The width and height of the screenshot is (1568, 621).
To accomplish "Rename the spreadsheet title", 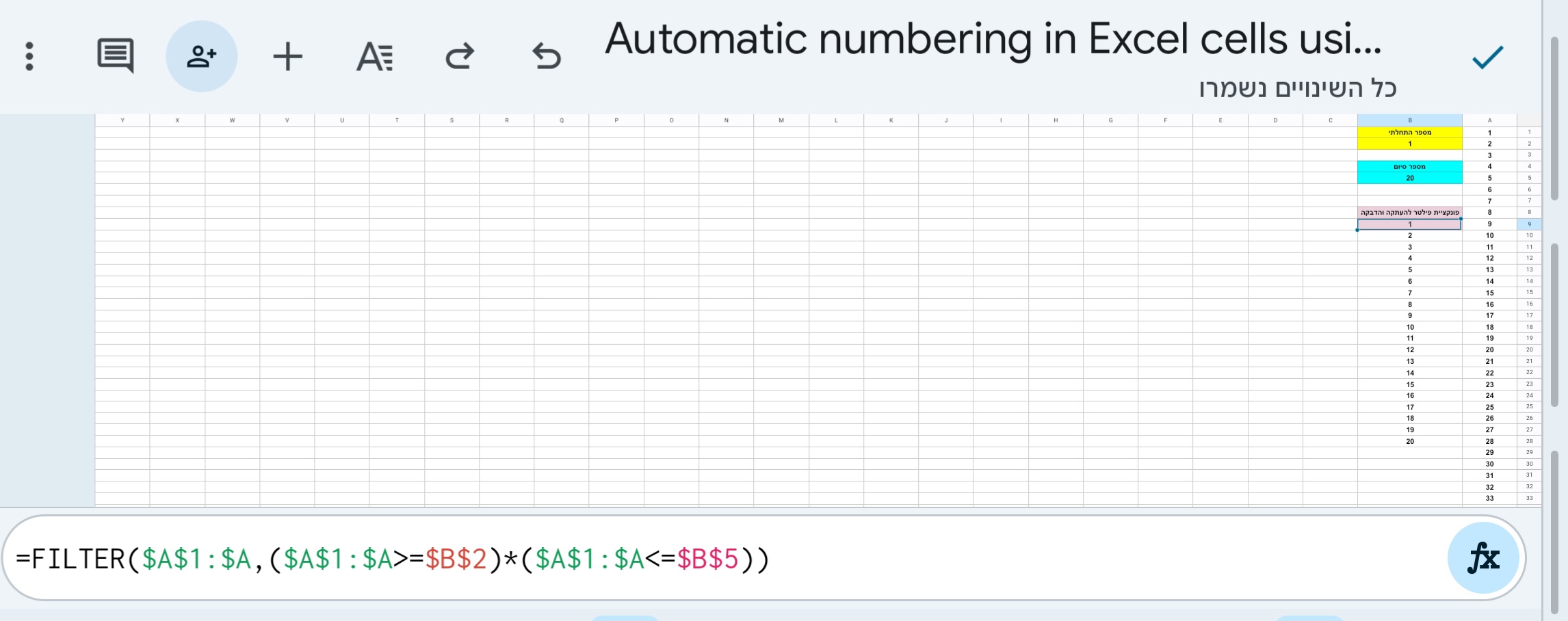I will [992, 40].
